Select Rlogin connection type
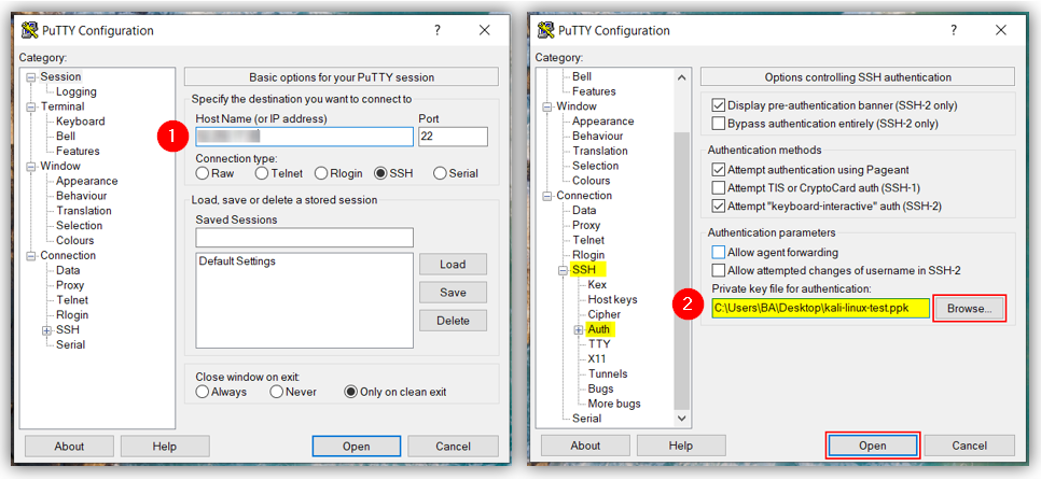Screen dimensions: 1041x479 (x=321, y=173)
